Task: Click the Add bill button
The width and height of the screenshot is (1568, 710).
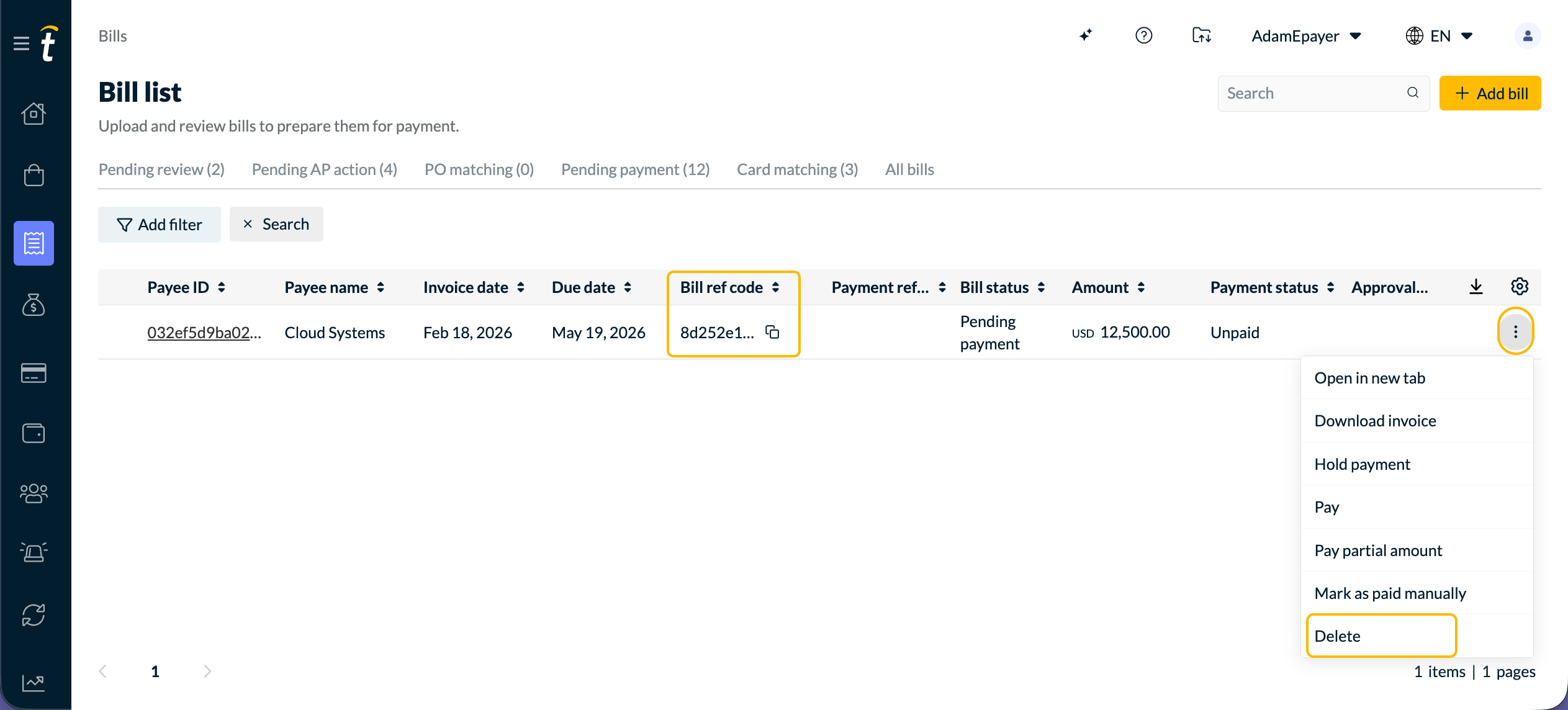Action: click(1490, 93)
